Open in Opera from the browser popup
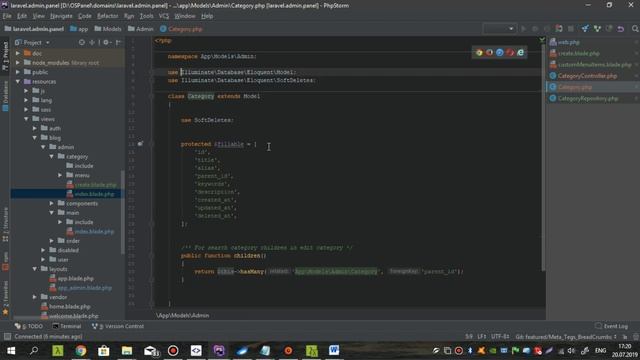 click(510, 53)
